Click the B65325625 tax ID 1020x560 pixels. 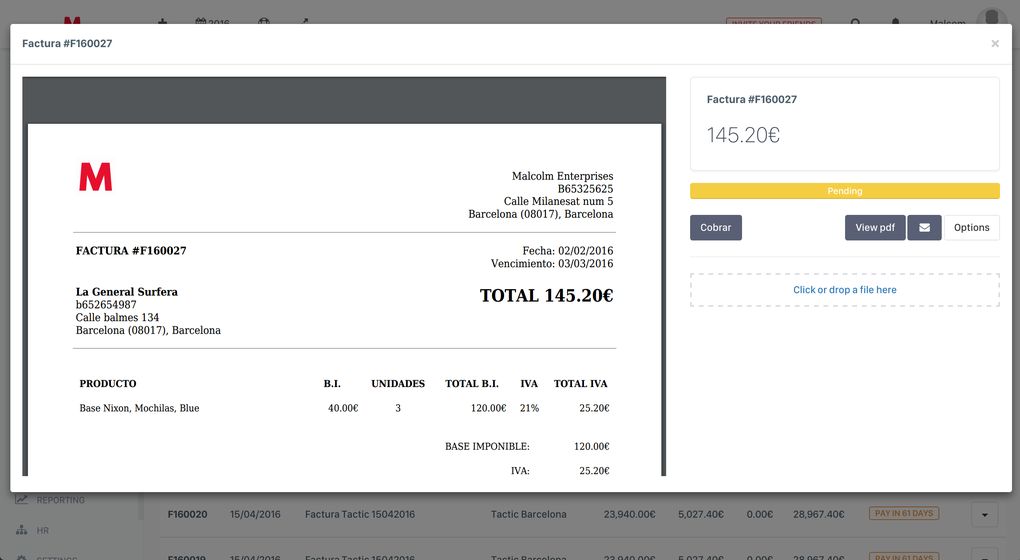[x=585, y=189]
